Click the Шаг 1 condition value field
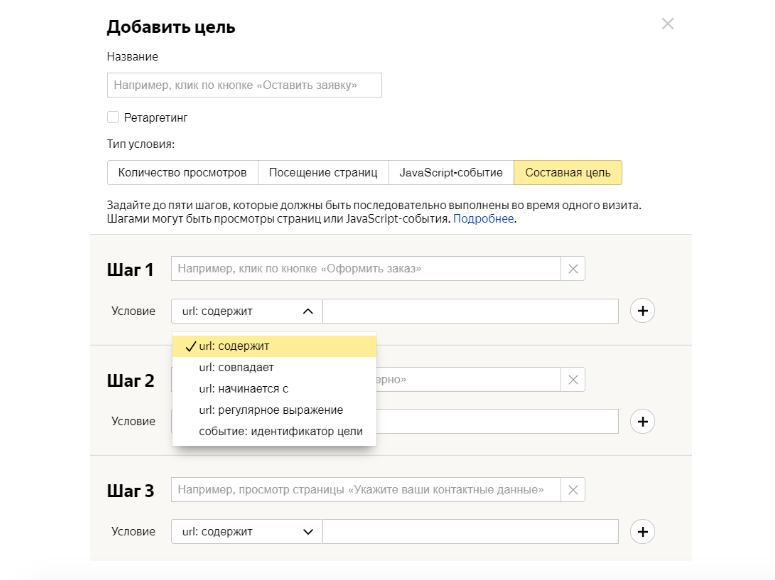 [x=470, y=311]
